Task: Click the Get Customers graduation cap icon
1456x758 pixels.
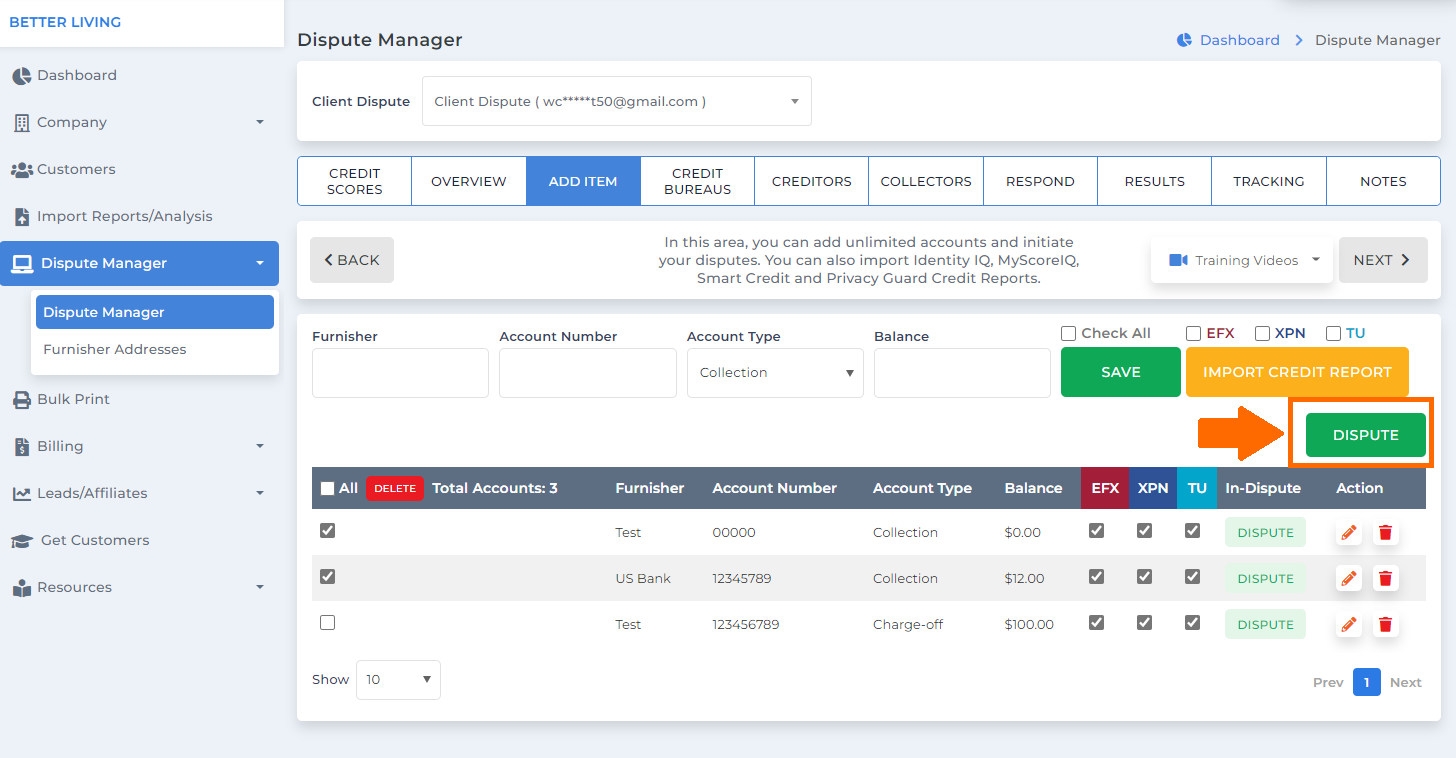Action: (x=22, y=541)
